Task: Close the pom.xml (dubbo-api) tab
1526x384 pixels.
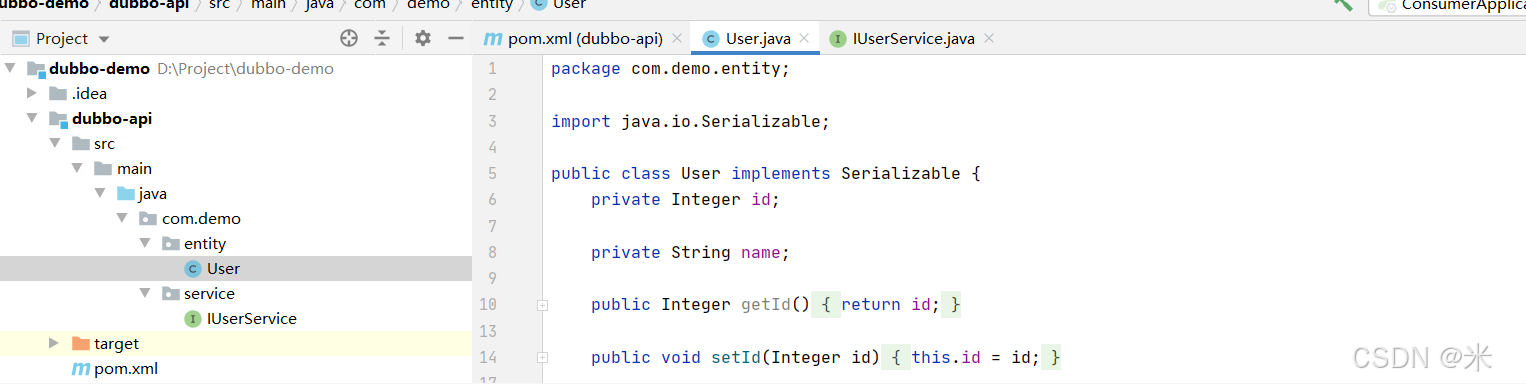Action: click(x=677, y=38)
